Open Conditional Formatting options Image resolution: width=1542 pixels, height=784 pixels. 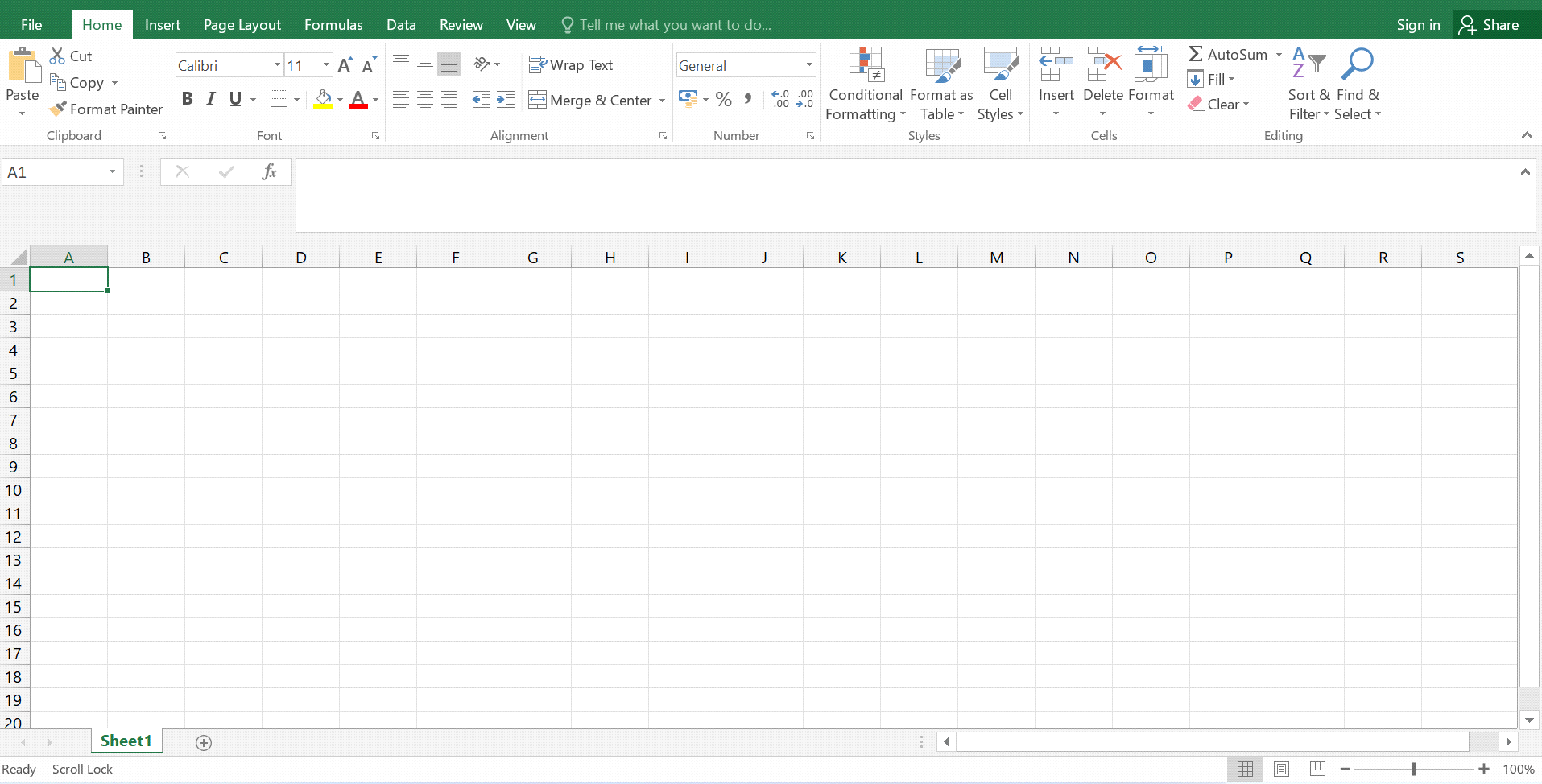click(x=865, y=84)
